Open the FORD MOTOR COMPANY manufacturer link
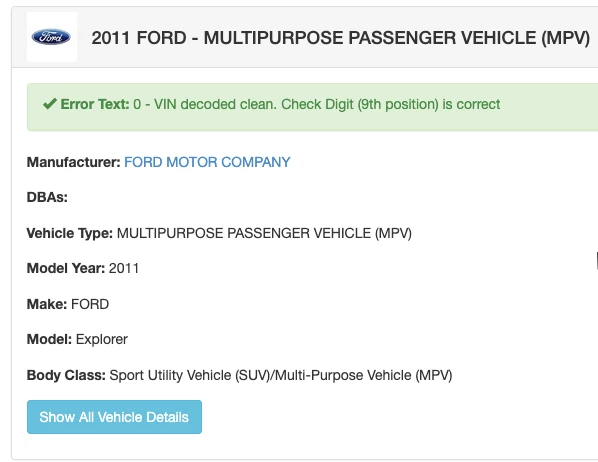 (207, 162)
